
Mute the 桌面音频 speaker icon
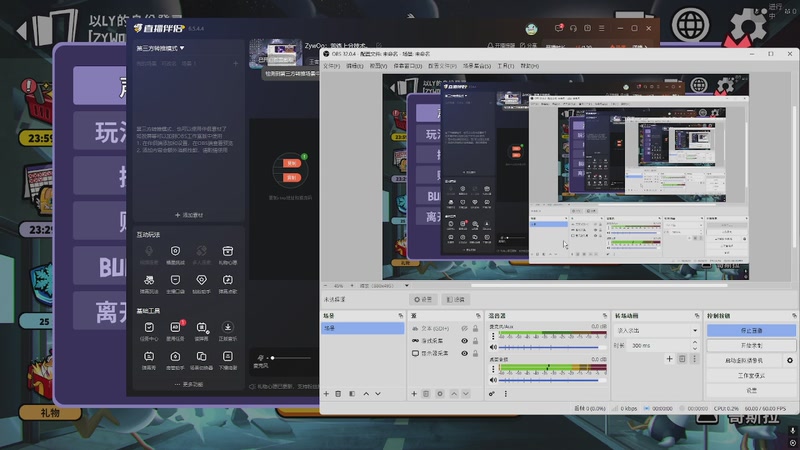point(493,380)
